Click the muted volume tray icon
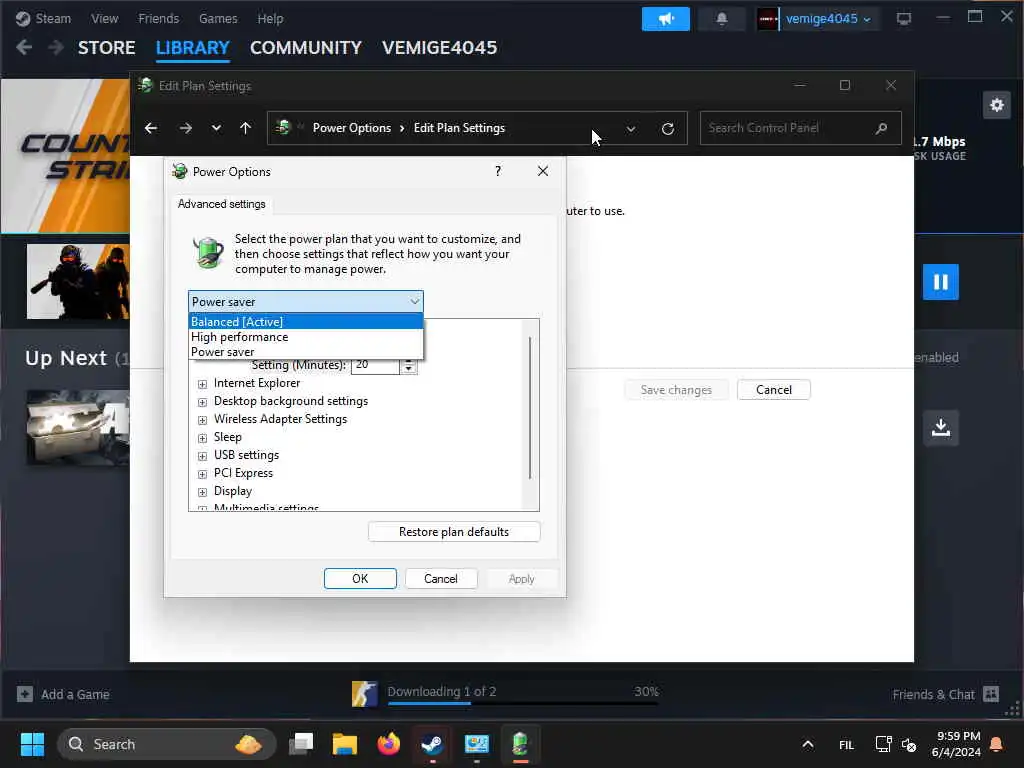 pyautogui.click(x=908, y=744)
